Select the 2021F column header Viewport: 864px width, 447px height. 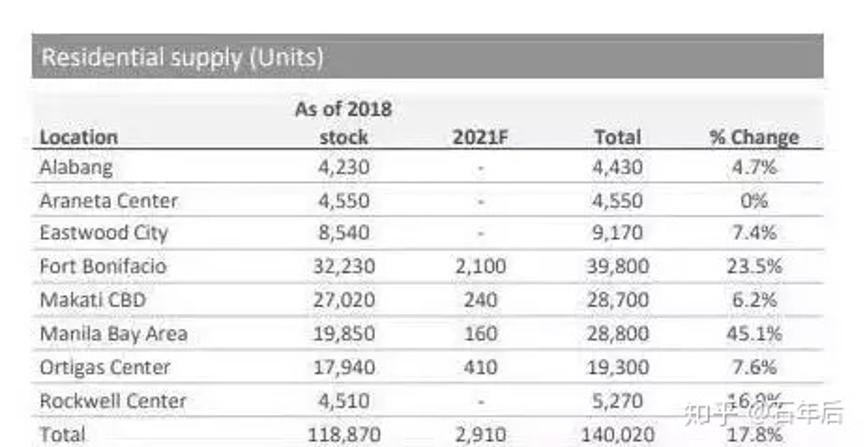[x=480, y=137]
